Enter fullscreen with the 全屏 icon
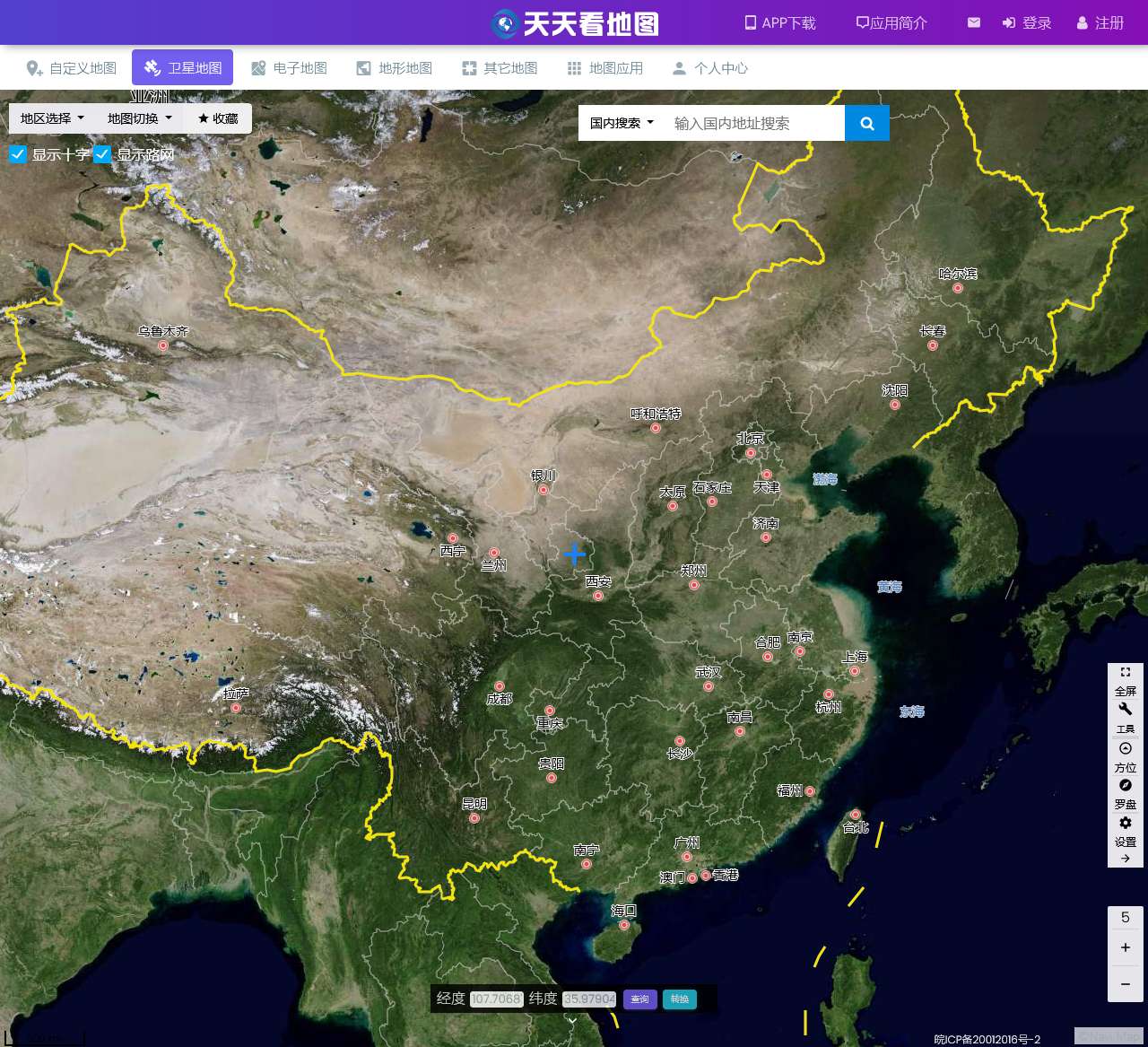This screenshot has height=1047, width=1148. [1126, 680]
